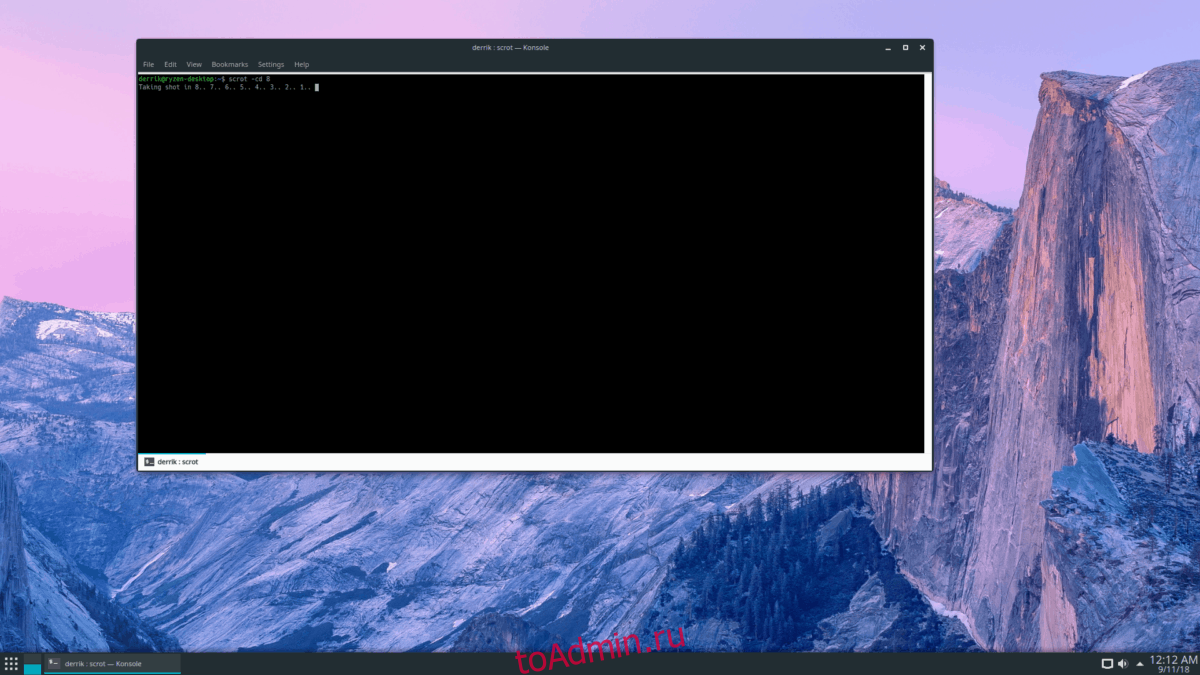Open the display/screen tray icon
This screenshot has width=1200, height=675.
1106,664
